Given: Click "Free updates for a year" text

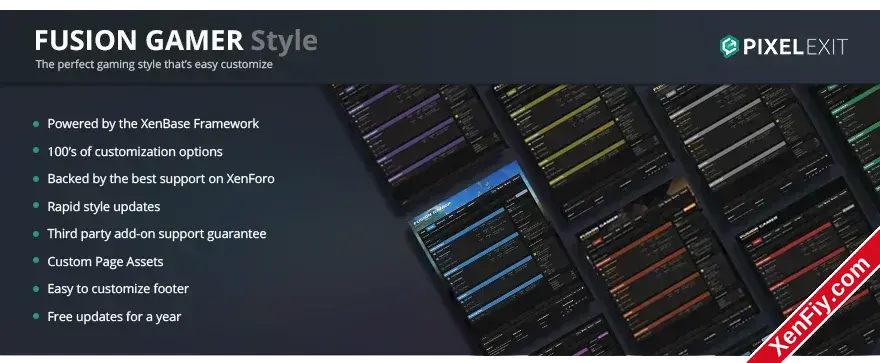Looking at the screenshot, I should click(114, 316).
